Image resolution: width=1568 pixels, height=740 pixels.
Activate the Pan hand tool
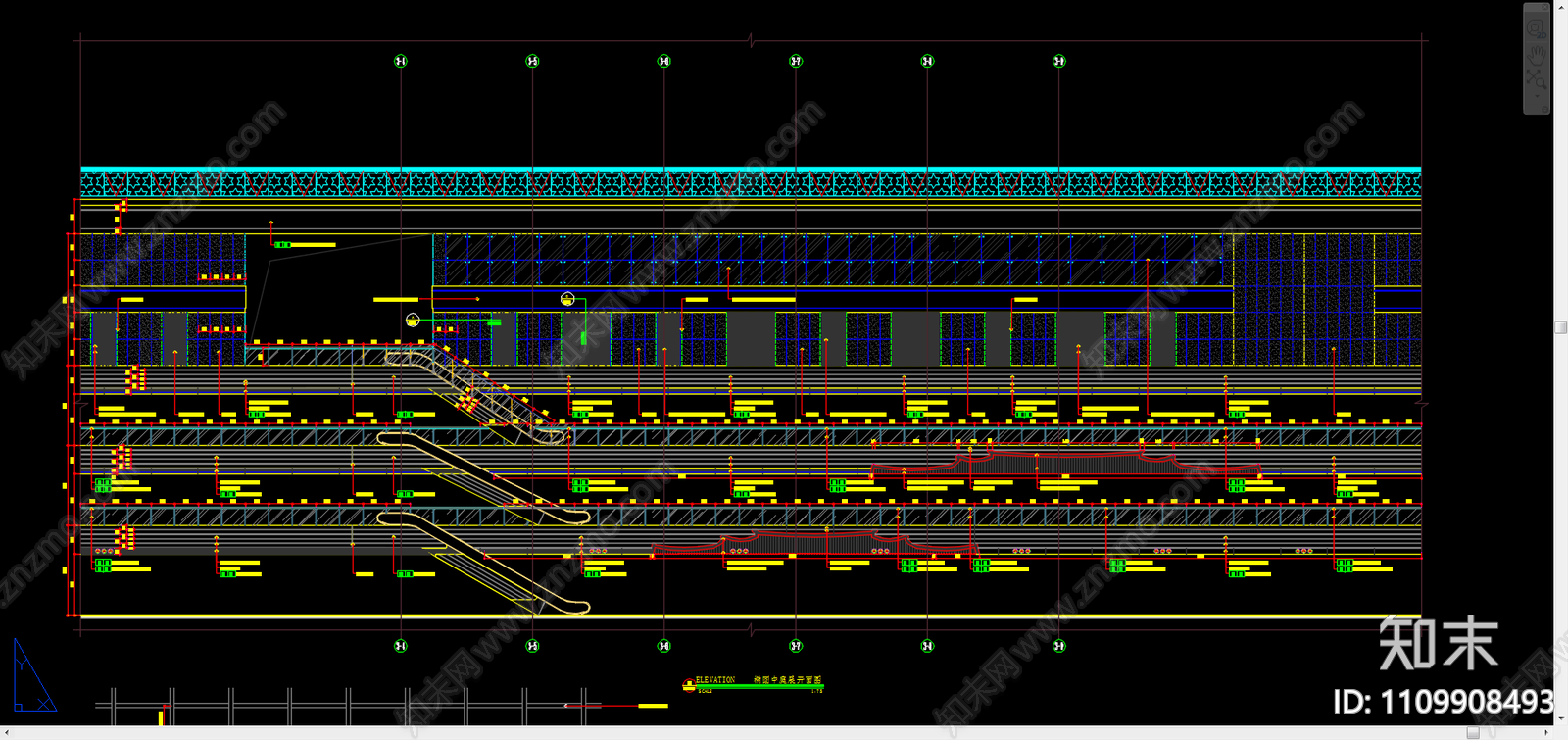[1537, 56]
